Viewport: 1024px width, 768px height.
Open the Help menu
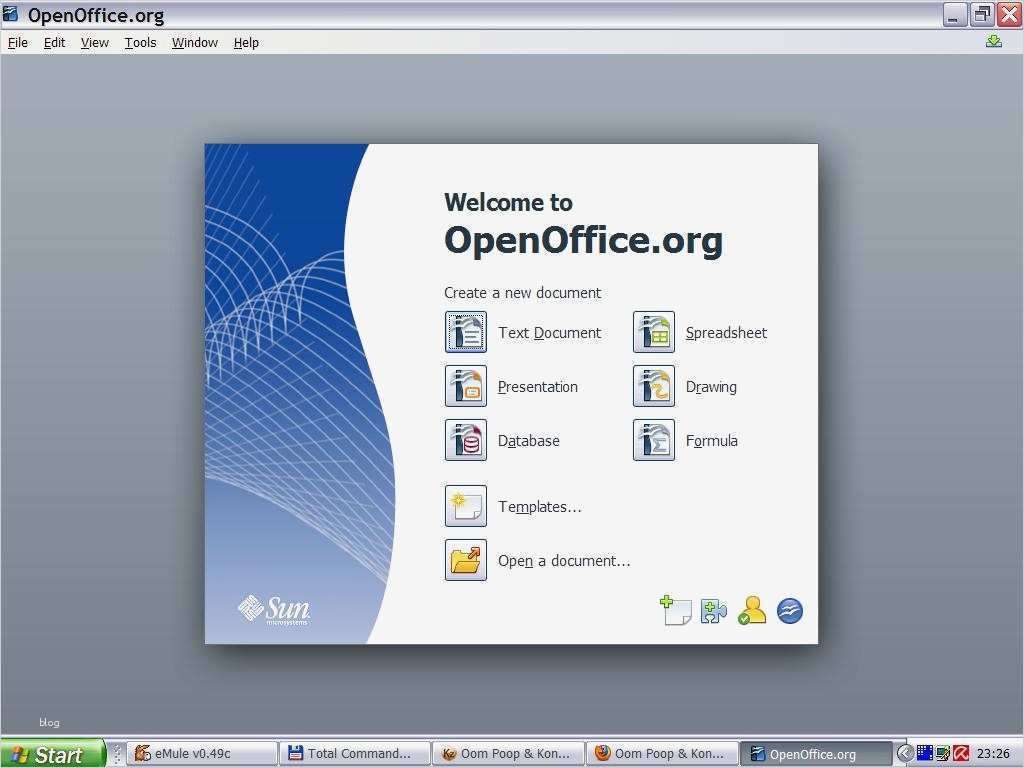pyautogui.click(x=246, y=42)
